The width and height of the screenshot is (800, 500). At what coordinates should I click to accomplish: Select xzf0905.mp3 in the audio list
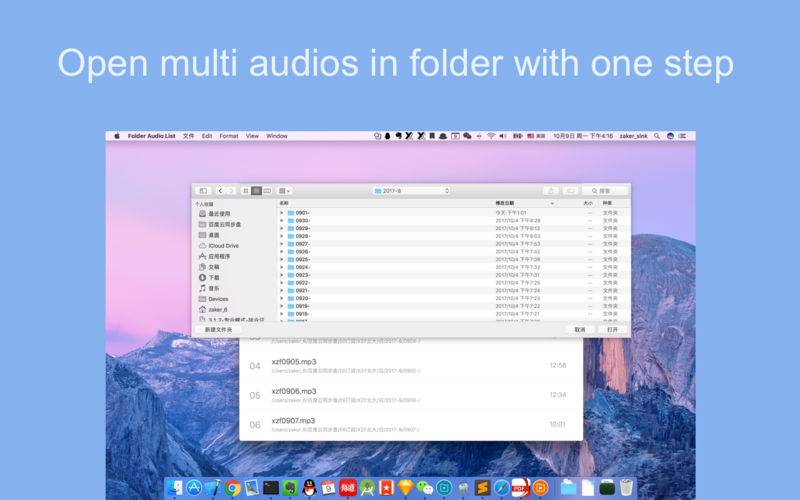click(411, 365)
